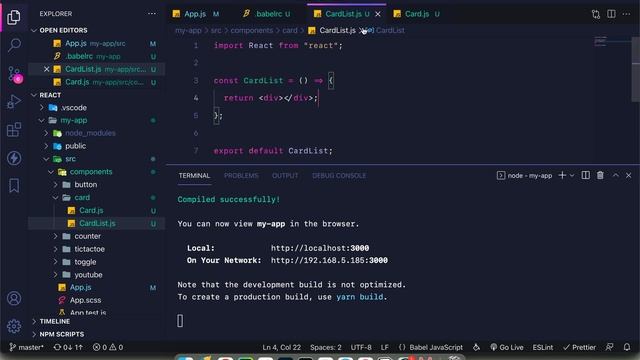
Task: Open the Bookmarks view icon
Action: (14, 186)
